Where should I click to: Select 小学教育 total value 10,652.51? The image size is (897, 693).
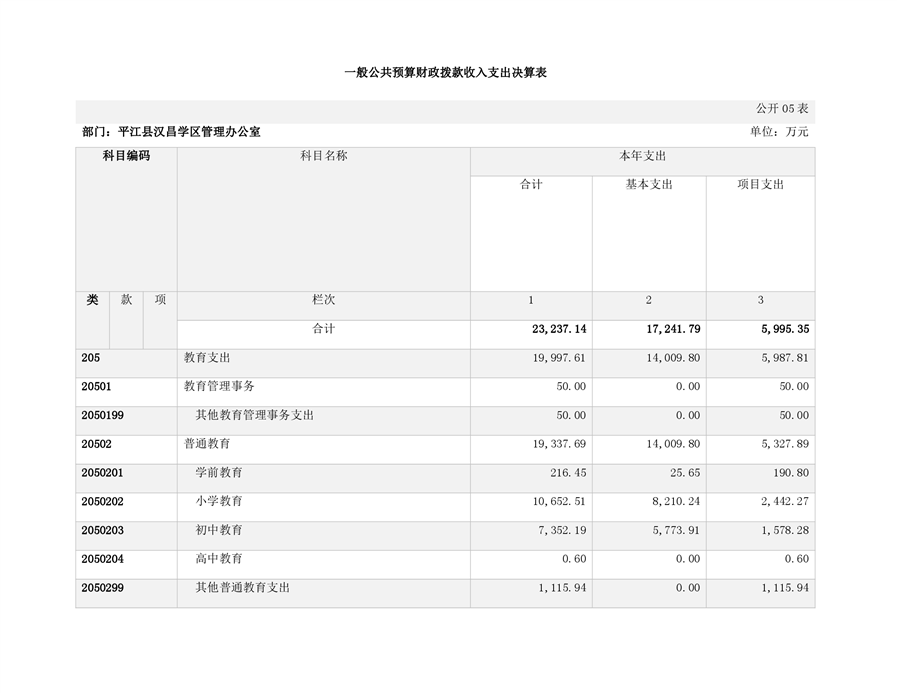(560, 501)
